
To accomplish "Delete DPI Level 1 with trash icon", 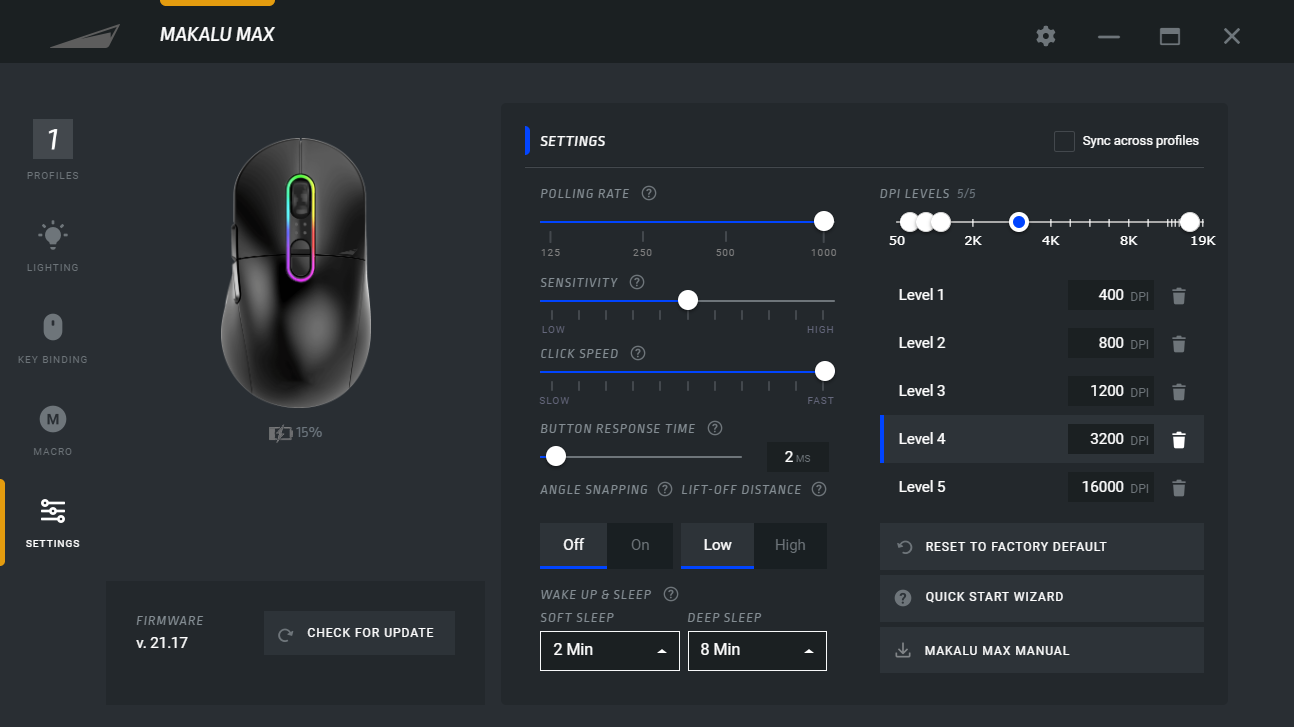I will click(x=1179, y=296).
